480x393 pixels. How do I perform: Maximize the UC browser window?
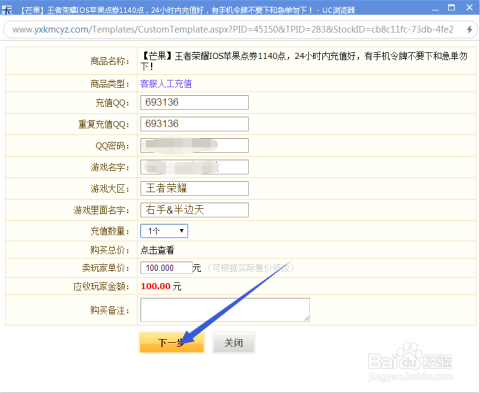[452, 8]
